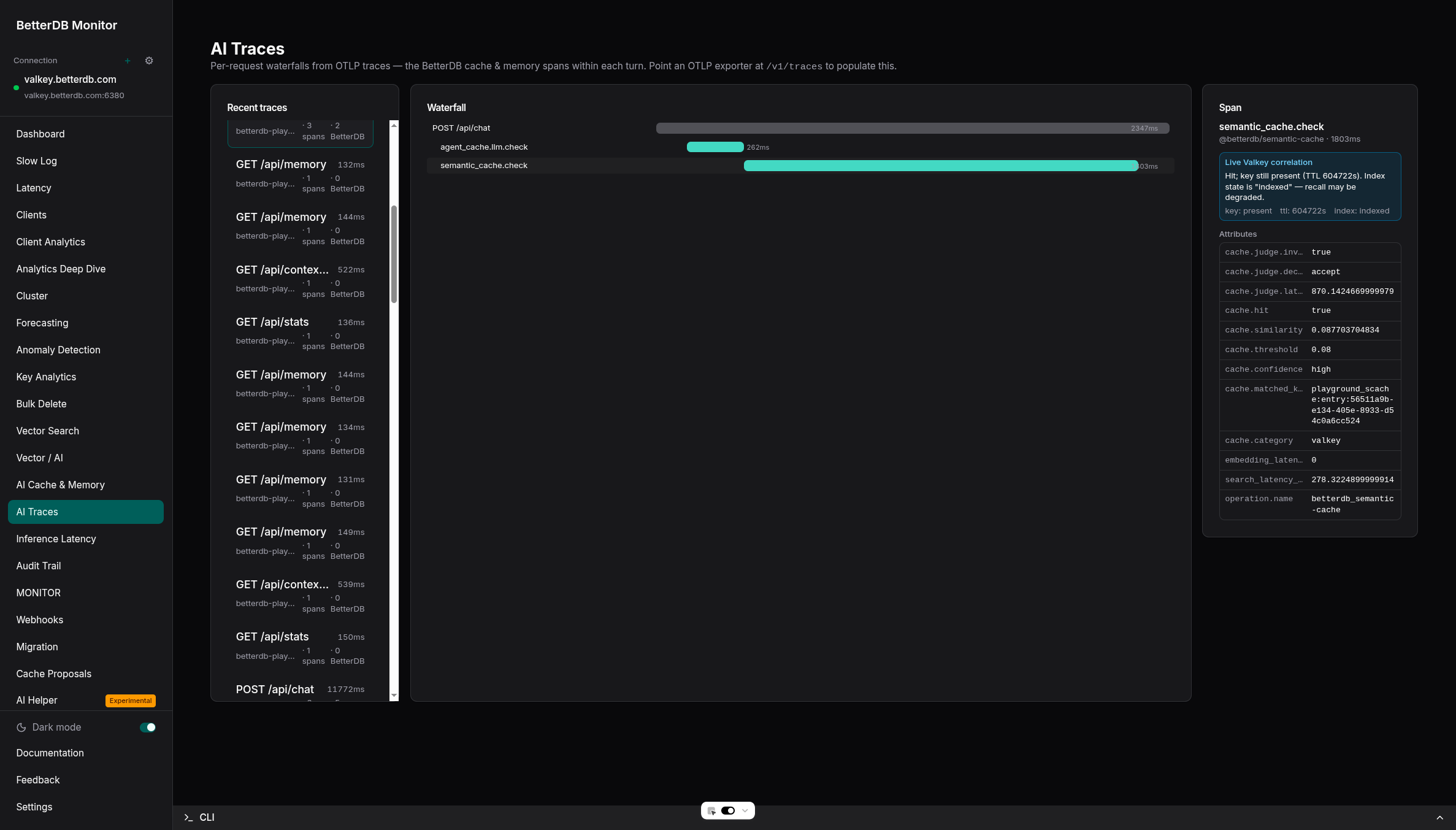Select GET /api/stats trace of 136ms
Screen dimensions: 1456x830
(300, 334)
